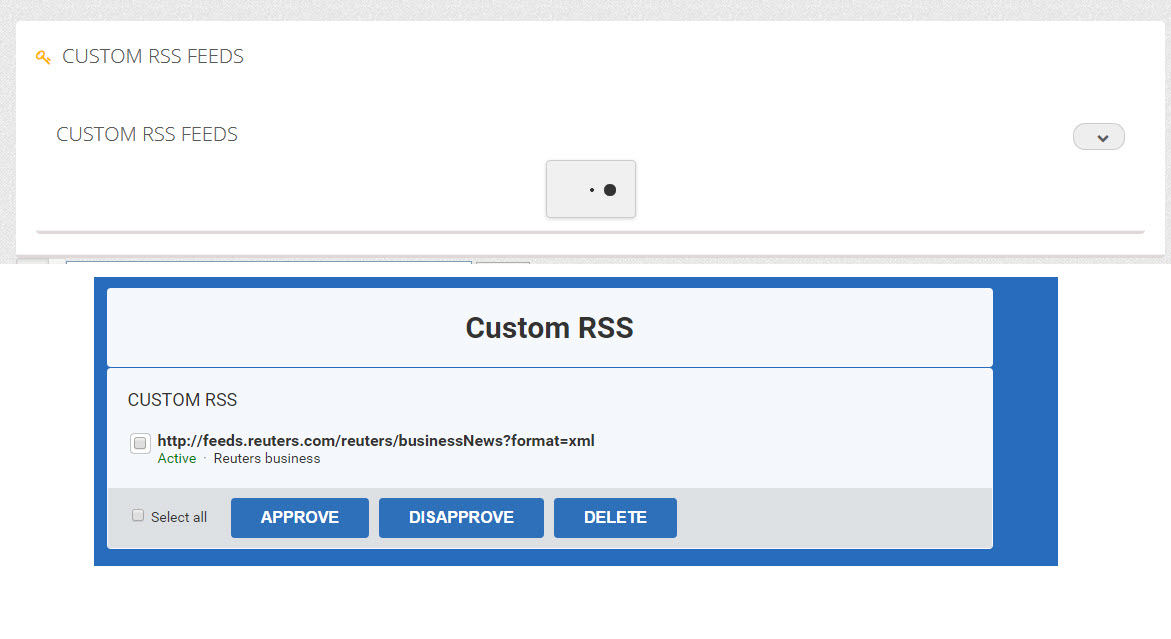Hit the DELETE button

coord(615,518)
